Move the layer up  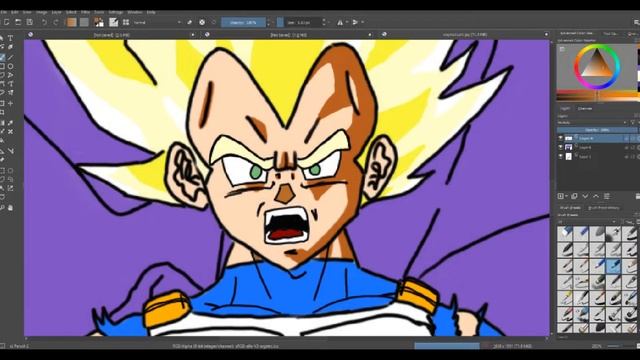596,196
